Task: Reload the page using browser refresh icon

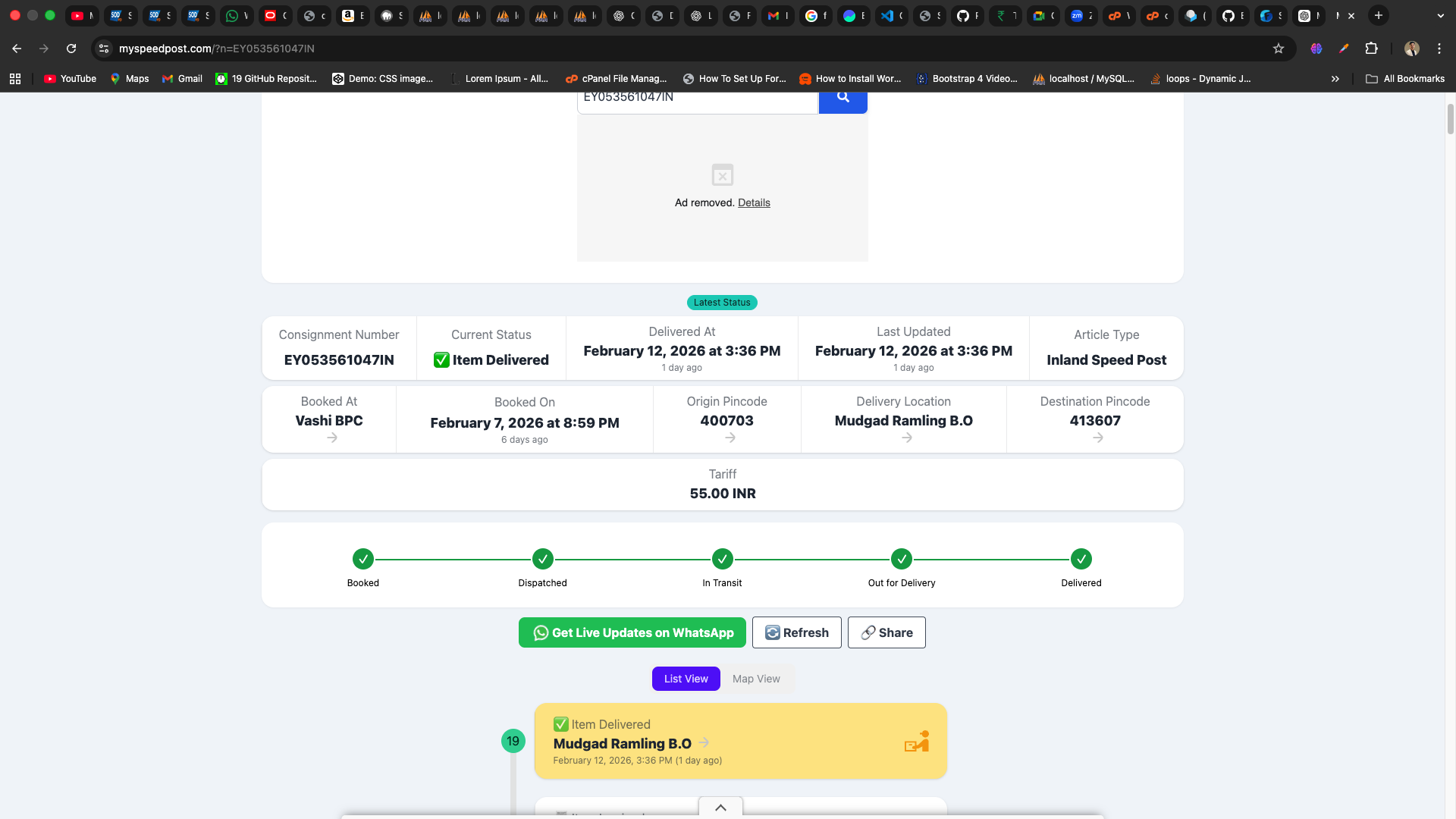Action: (71, 49)
